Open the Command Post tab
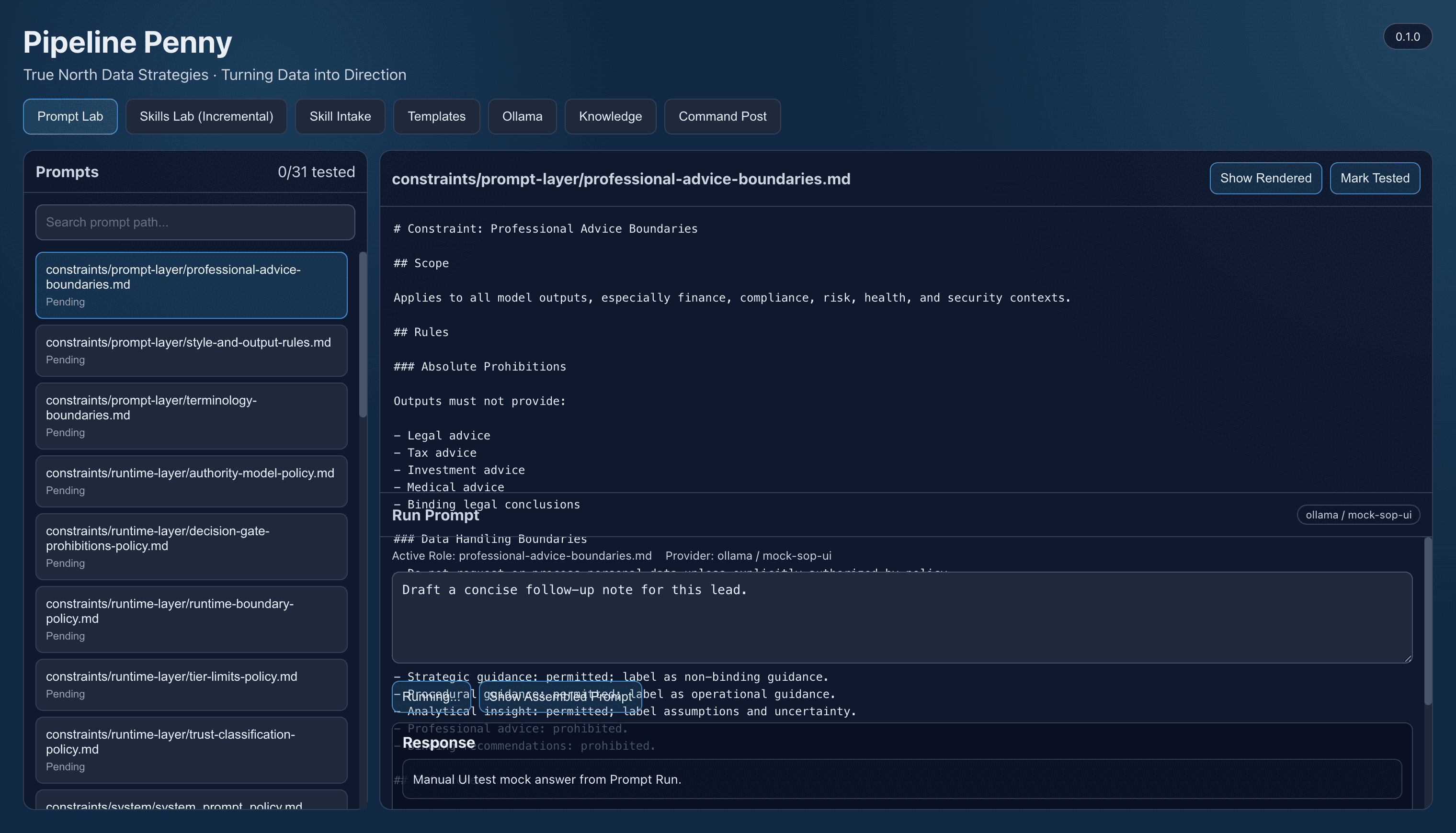 722,116
